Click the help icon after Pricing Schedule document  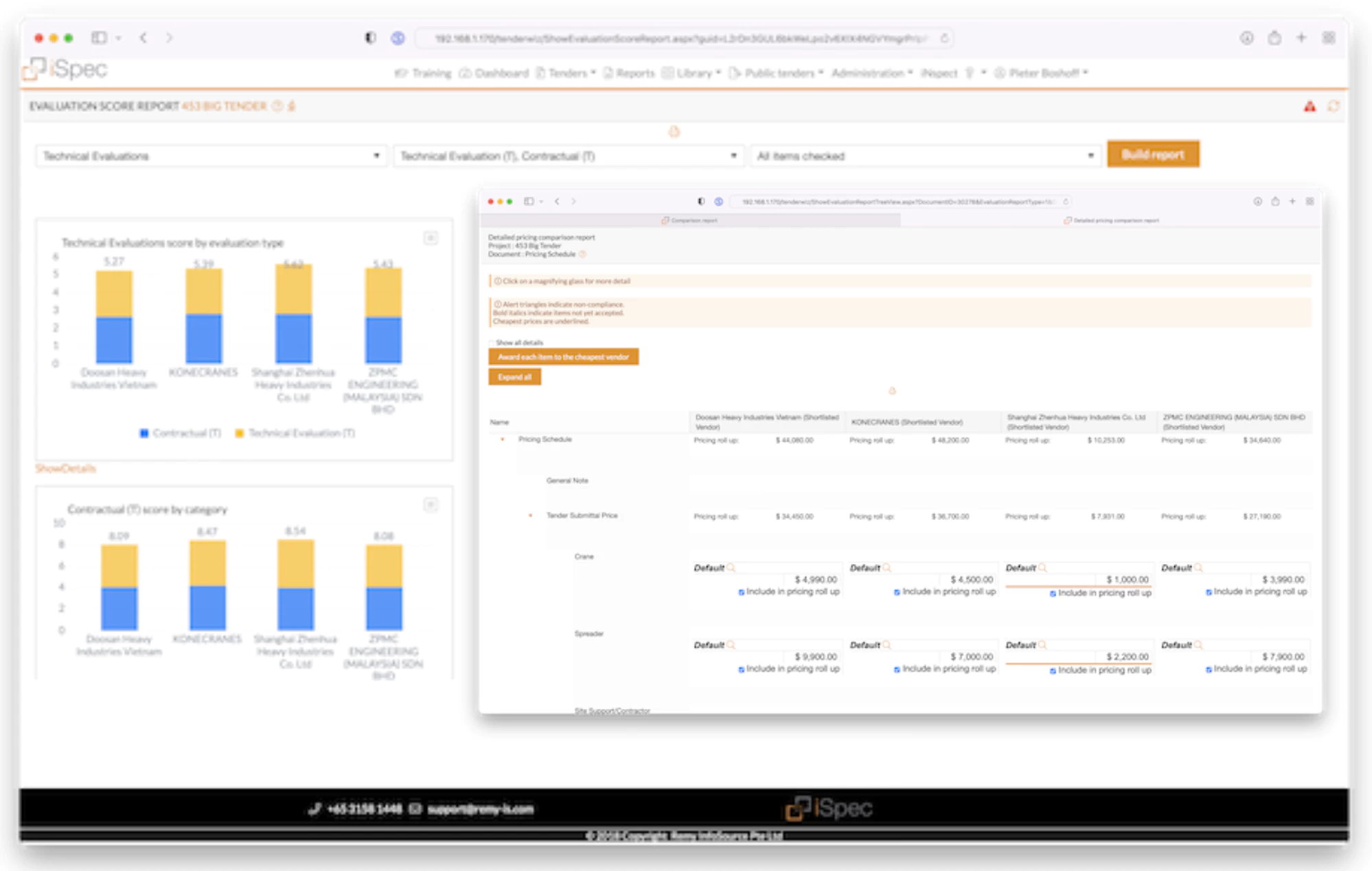[x=582, y=254]
